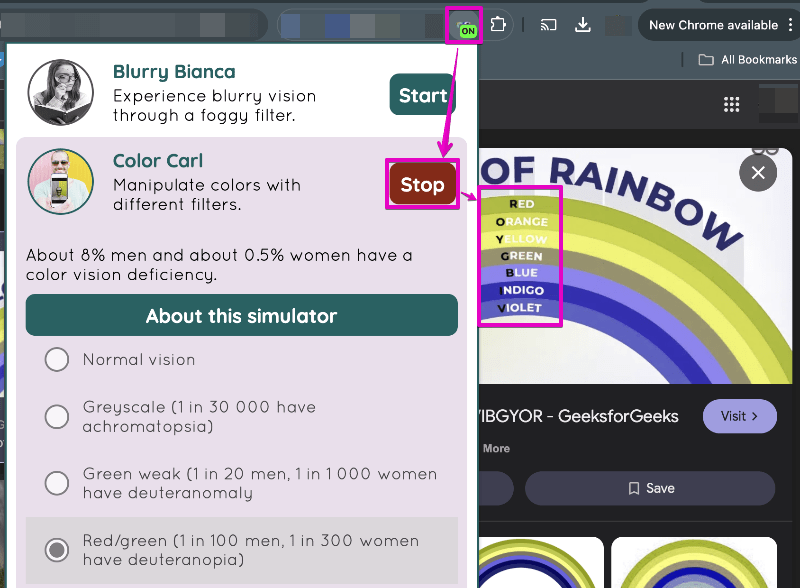800x588 pixels.
Task: Open About this simulator
Action: [242, 315]
